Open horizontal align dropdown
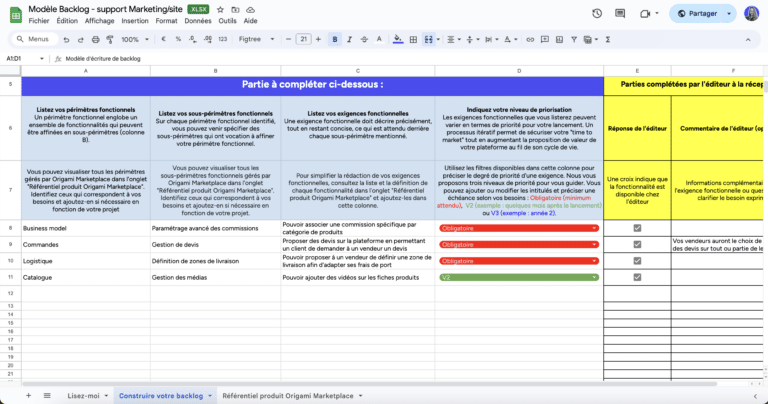 tap(454, 39)
